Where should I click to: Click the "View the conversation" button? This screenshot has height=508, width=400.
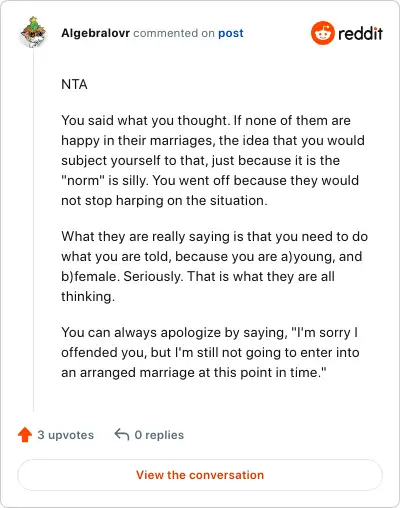[x=200, y=475]
